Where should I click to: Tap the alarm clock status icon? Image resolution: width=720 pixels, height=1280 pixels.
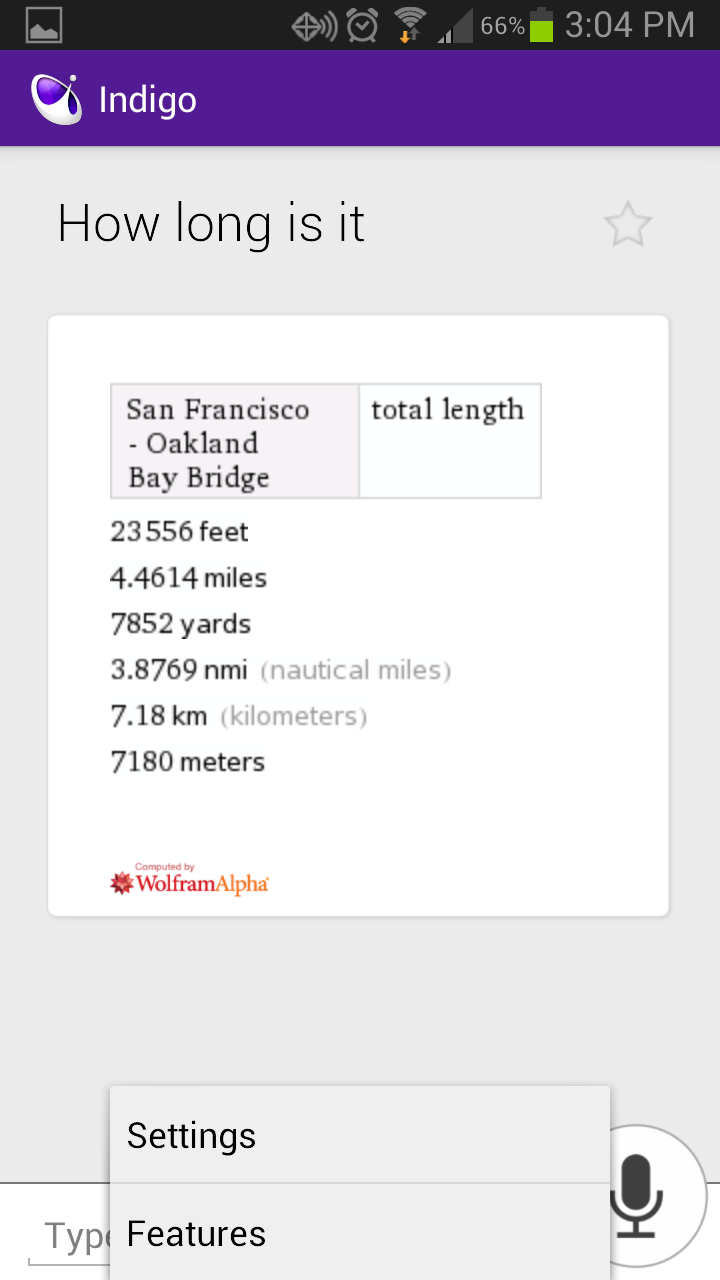[x=363, y=25]
